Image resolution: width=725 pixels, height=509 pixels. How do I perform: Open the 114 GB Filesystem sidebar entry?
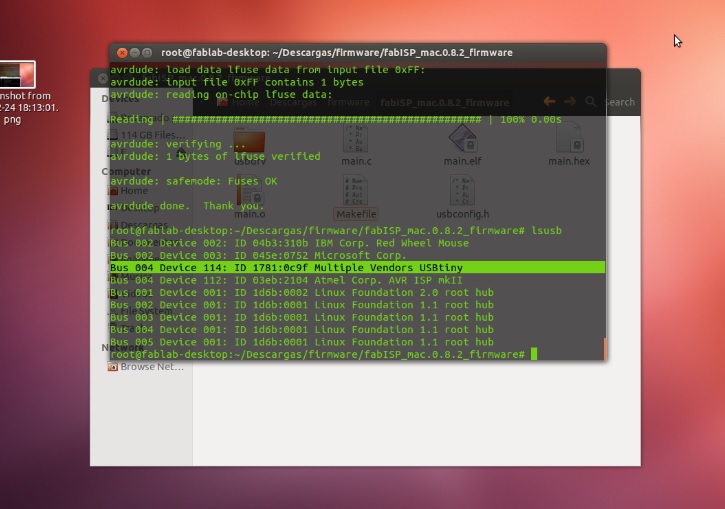coord(146,135)
